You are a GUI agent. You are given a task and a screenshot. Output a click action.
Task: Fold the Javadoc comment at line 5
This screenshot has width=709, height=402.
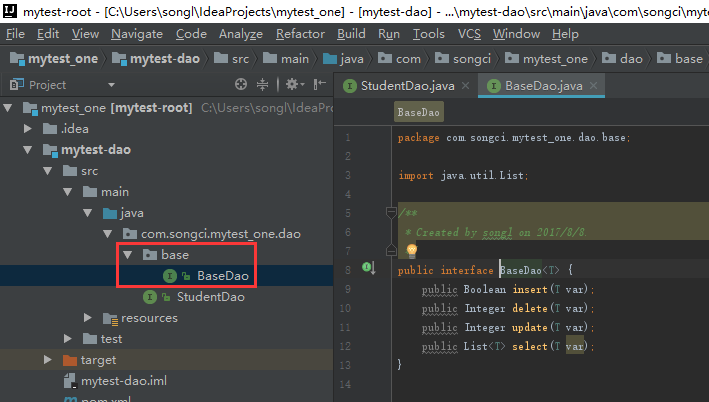pos(391,212)
